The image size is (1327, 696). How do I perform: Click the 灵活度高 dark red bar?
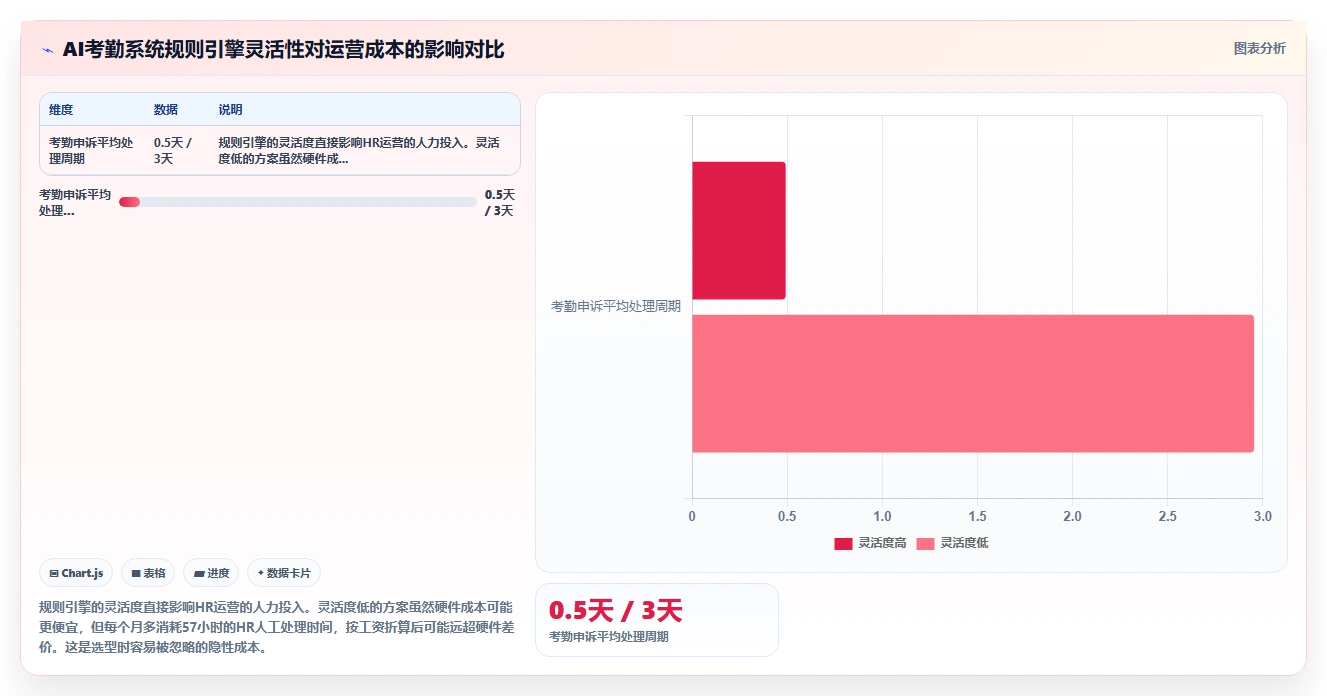point(739,230)
